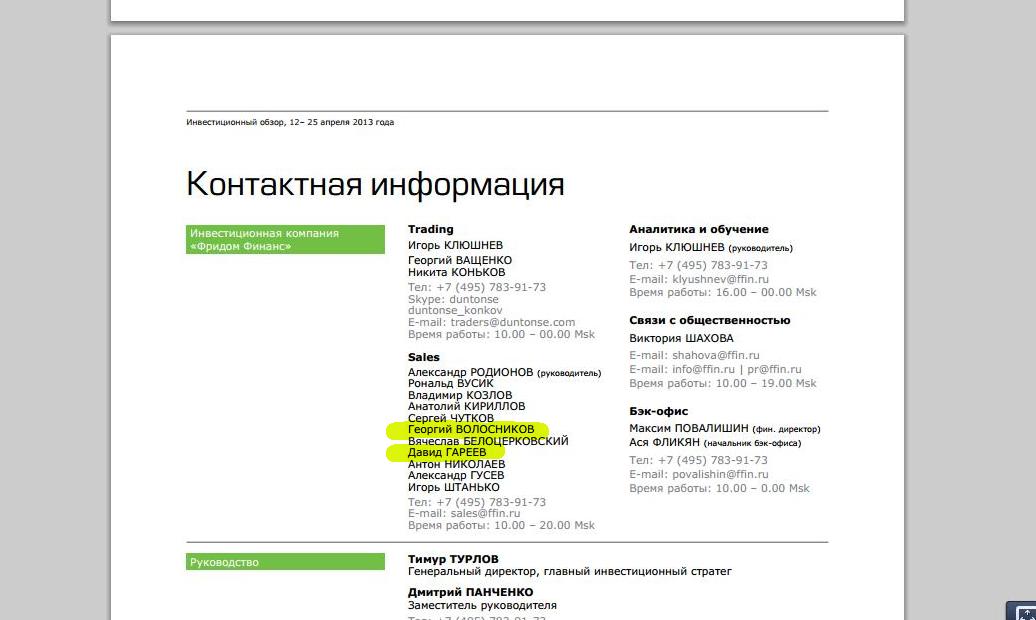Click 'Время работы: 10.00 – 19.00 Msk' line
This screenshot has width=1036, height=620.
[723, 383]
